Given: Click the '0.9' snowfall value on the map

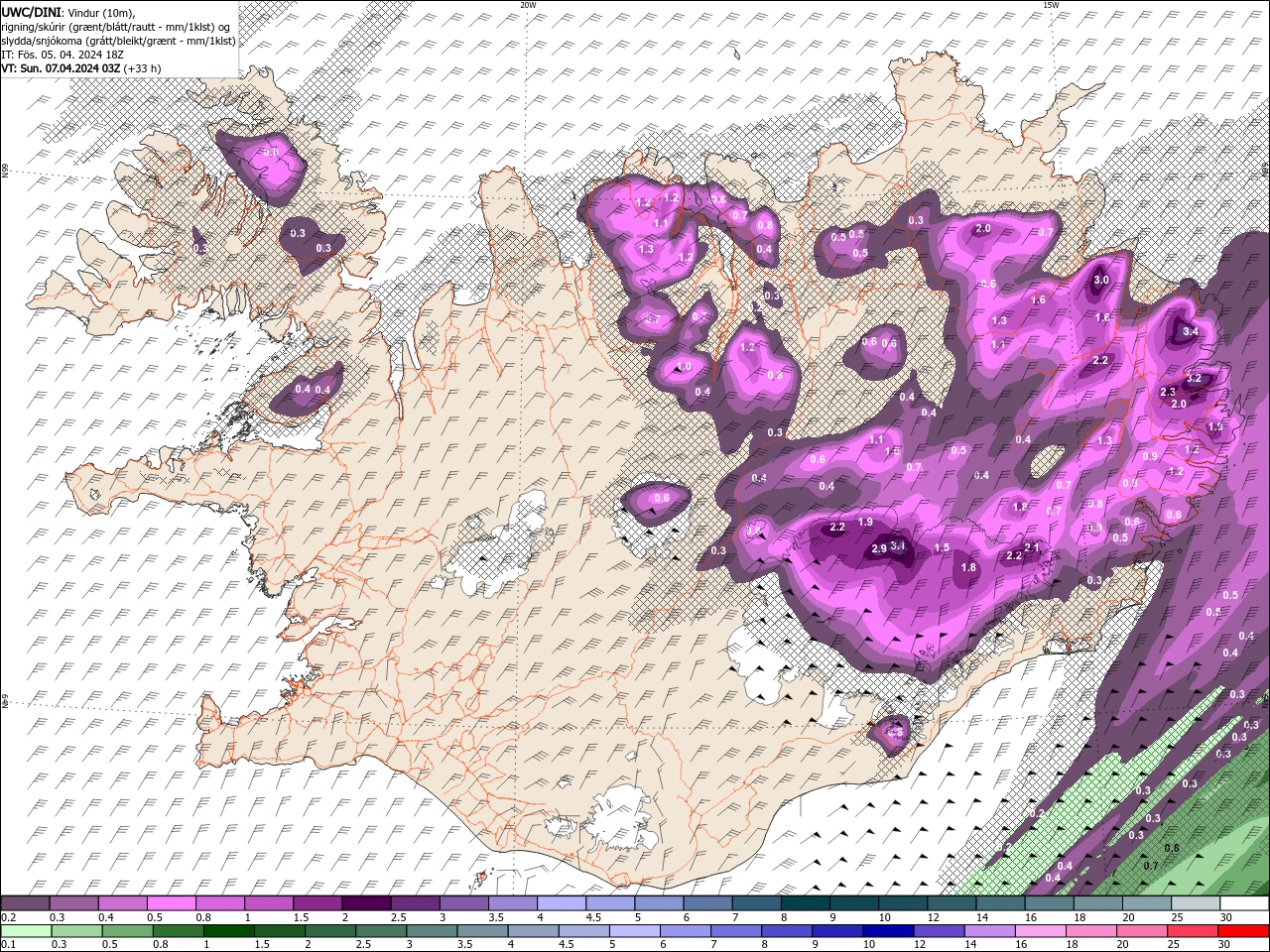Looking at the screenshot, I should [1150, 456].
